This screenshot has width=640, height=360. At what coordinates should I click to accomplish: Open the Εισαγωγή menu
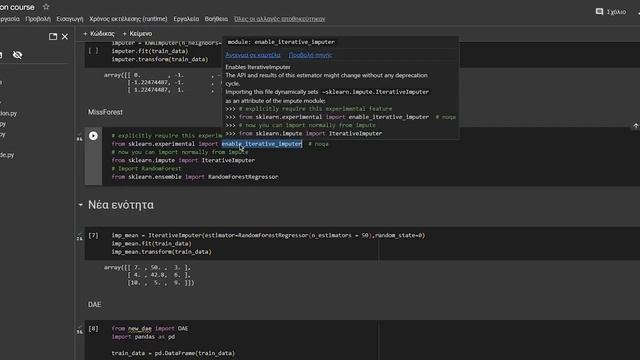click(x=70, y=19)
